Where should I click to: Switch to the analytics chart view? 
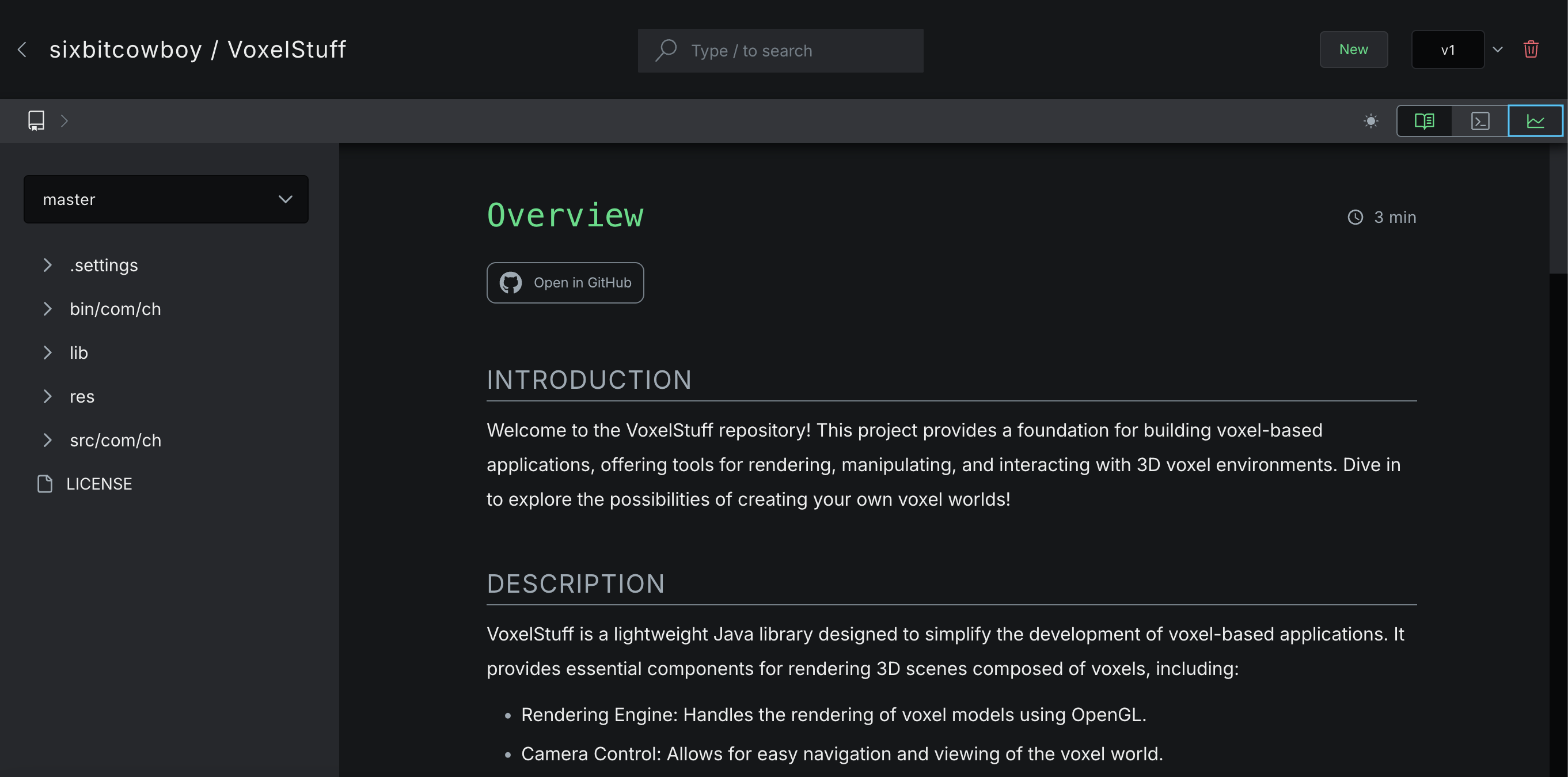[x=1535, y=120]
